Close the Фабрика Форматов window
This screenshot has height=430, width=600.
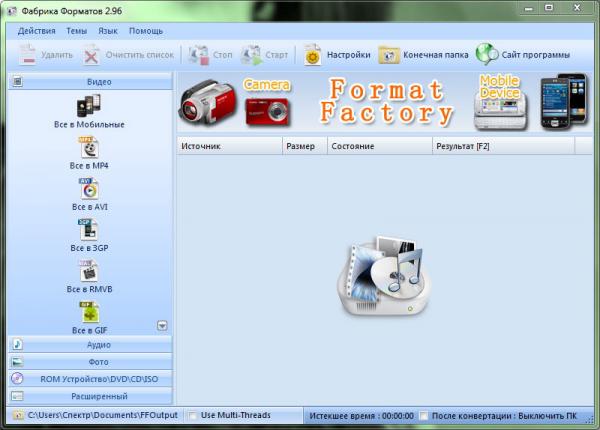(577, 8)
